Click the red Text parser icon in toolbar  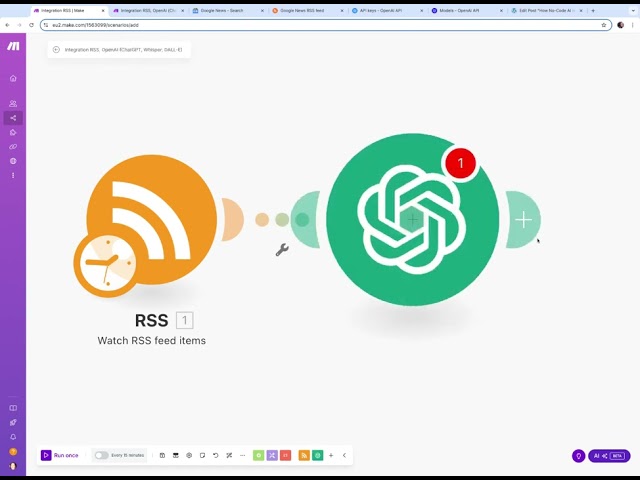[x=286, y=455]
